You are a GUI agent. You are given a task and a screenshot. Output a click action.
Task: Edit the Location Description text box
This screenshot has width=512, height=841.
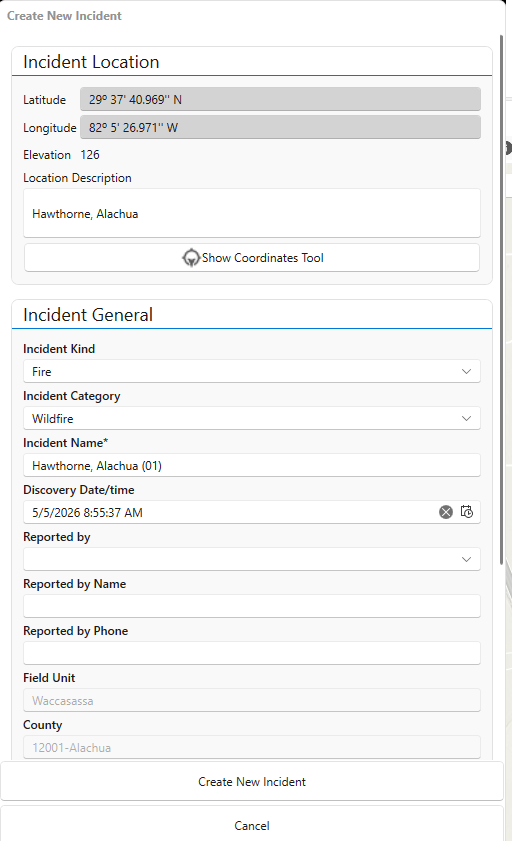pos(251,213)
